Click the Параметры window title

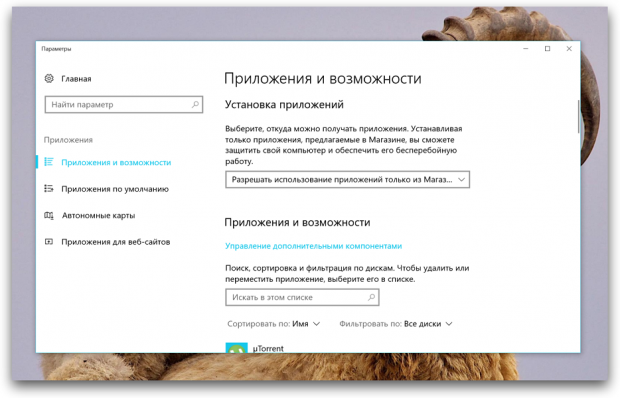point(56,49)
